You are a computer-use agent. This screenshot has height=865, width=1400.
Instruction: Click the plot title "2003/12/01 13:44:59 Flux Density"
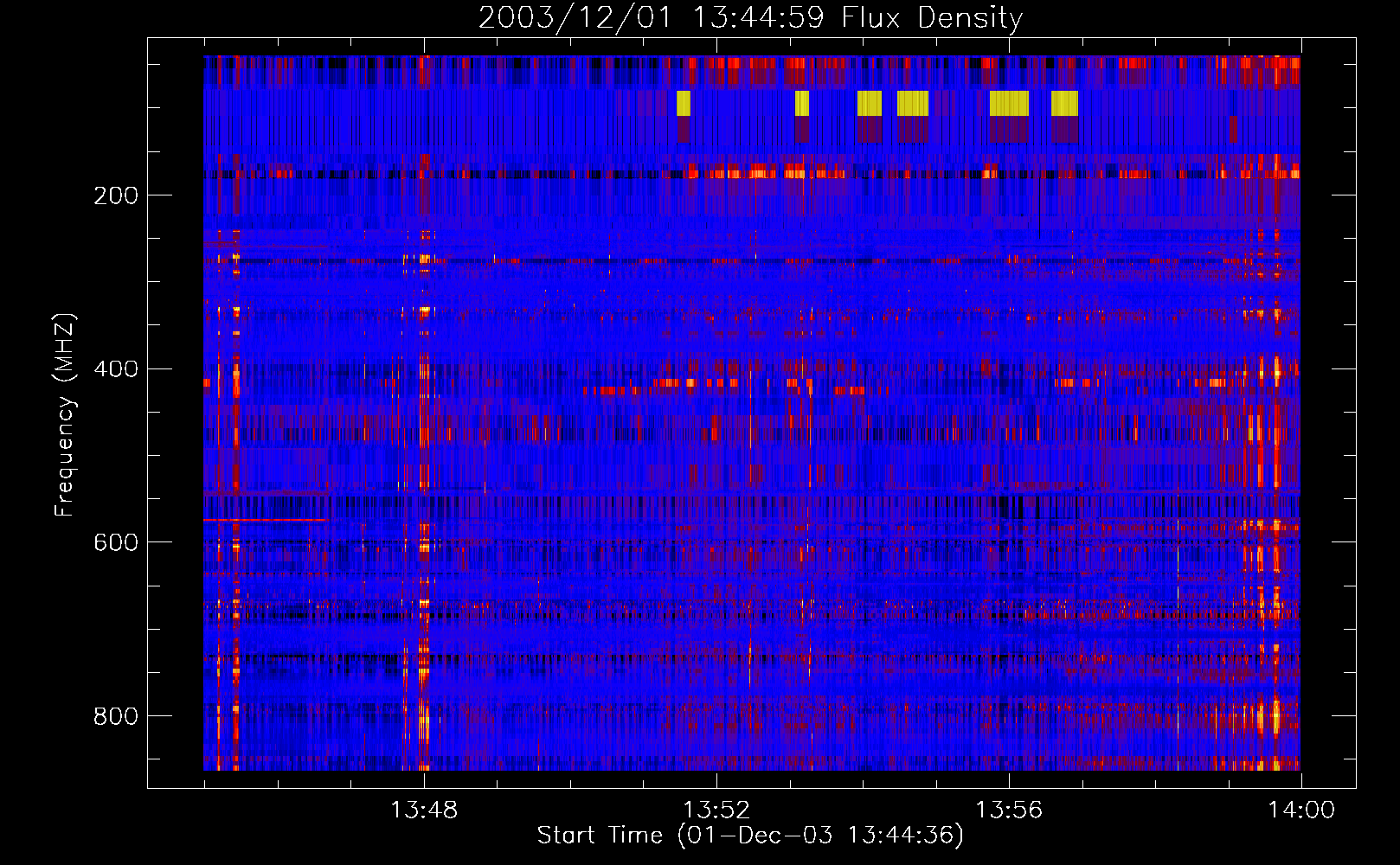click(x=751, y=17)
